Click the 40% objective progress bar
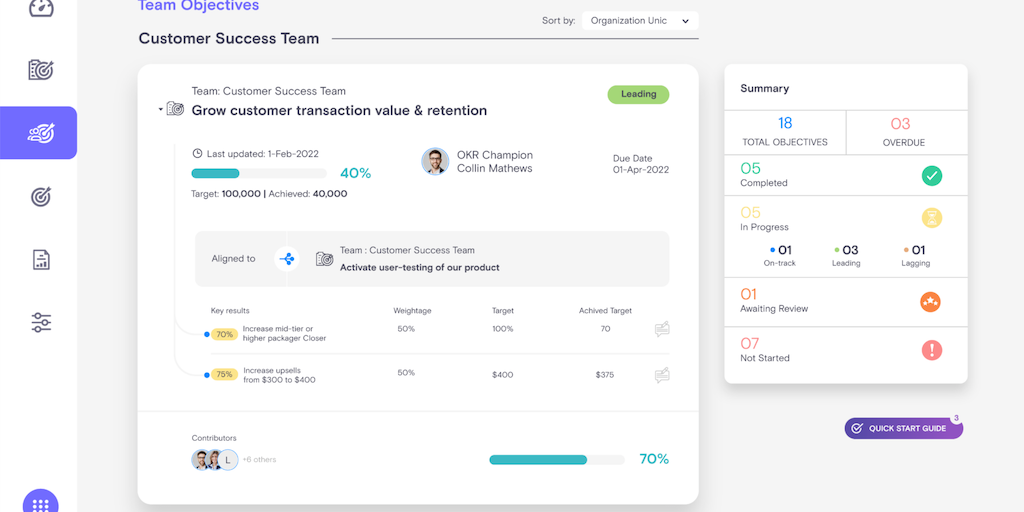Screen dimensions: 1024x512 point(258,173)
